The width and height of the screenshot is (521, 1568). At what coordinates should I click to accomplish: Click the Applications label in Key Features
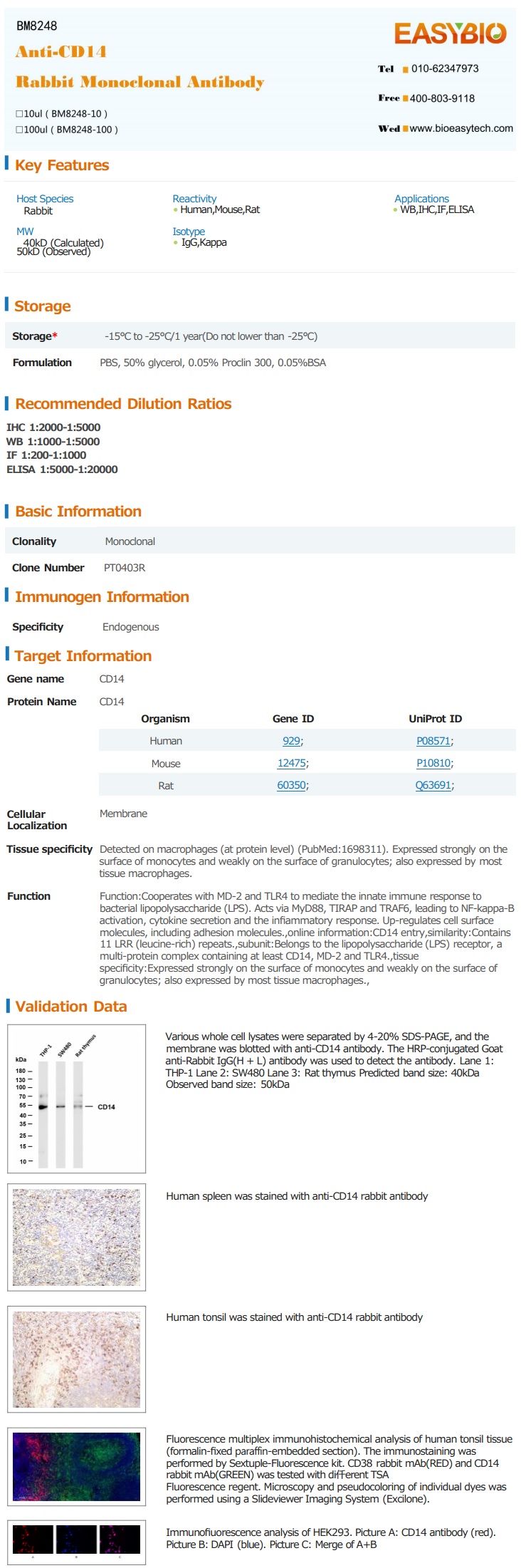pyautogui.click(x=421, y=199)
